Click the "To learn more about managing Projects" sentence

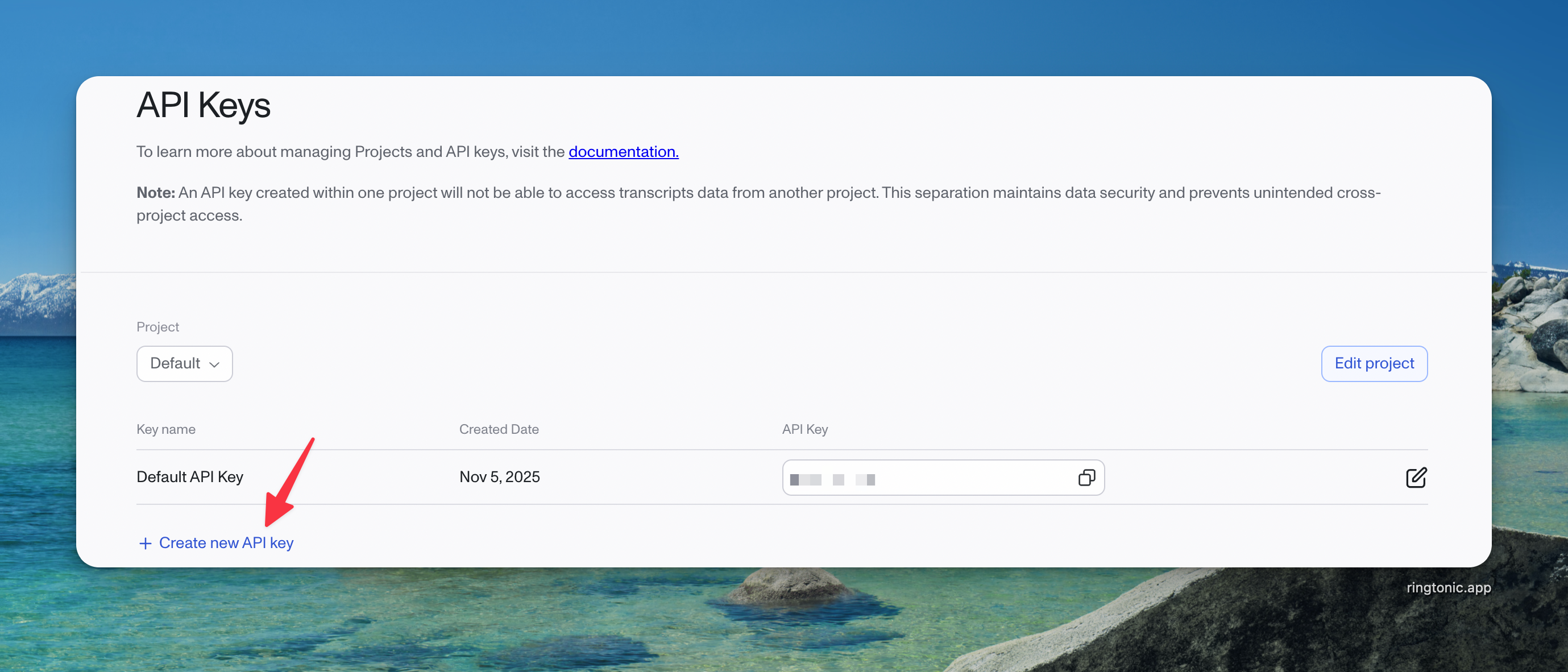coord(350,152)
